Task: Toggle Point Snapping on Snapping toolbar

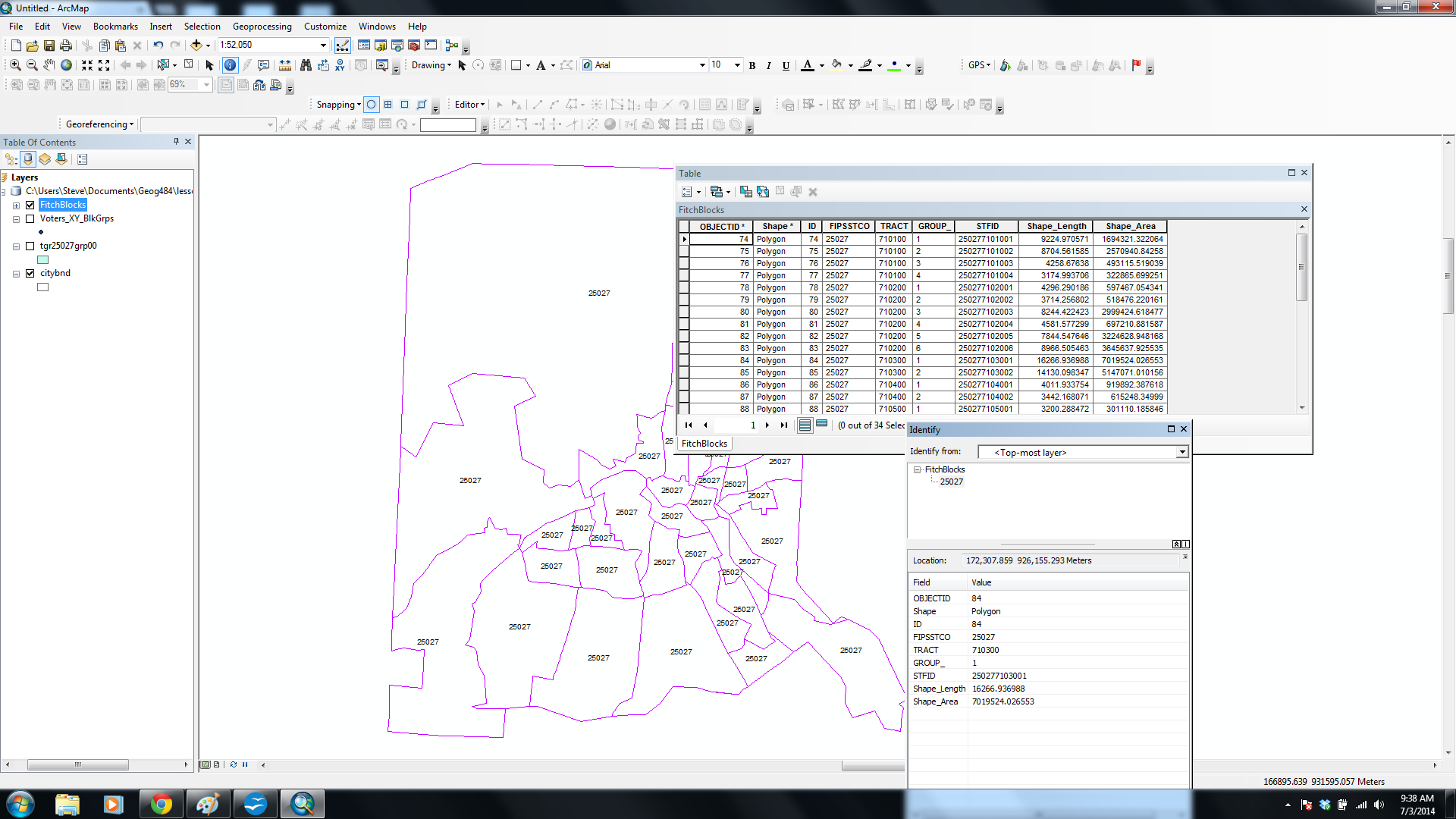Action: pos(371,105)
